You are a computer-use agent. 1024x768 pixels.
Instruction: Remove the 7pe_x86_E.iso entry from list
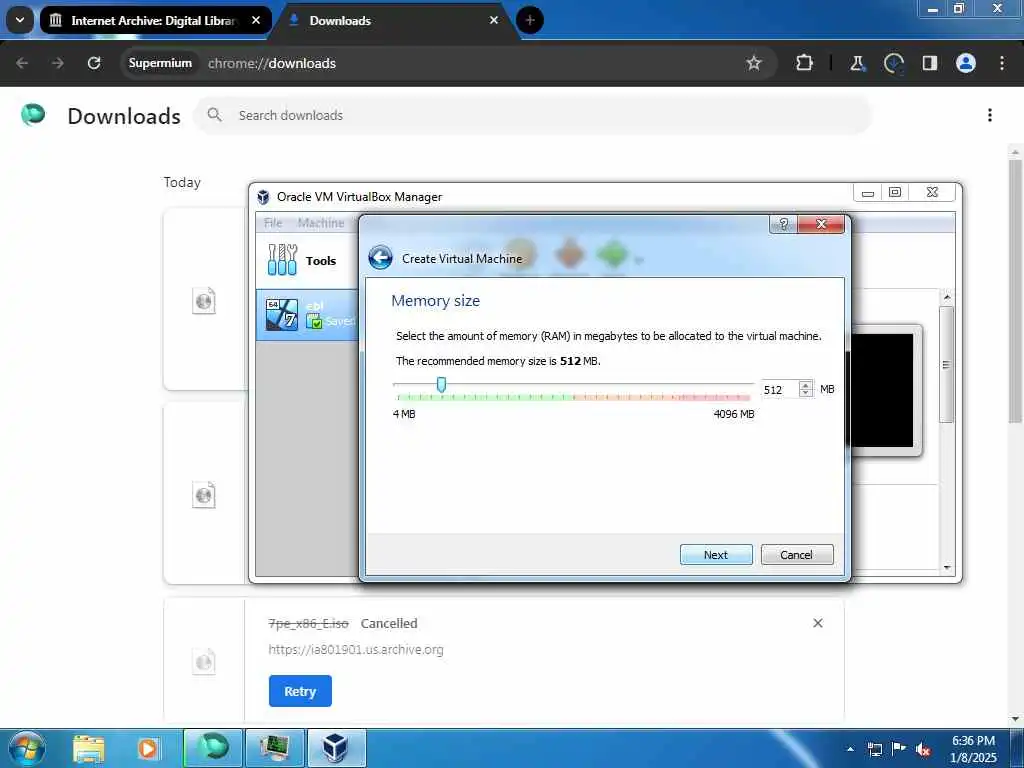tap(818, 623)
